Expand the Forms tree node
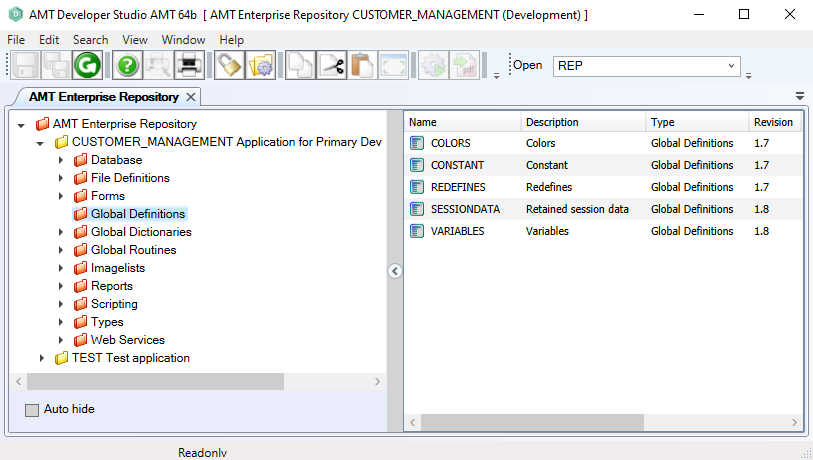Screen dimensions: 813x460 (x=61, y=196)
